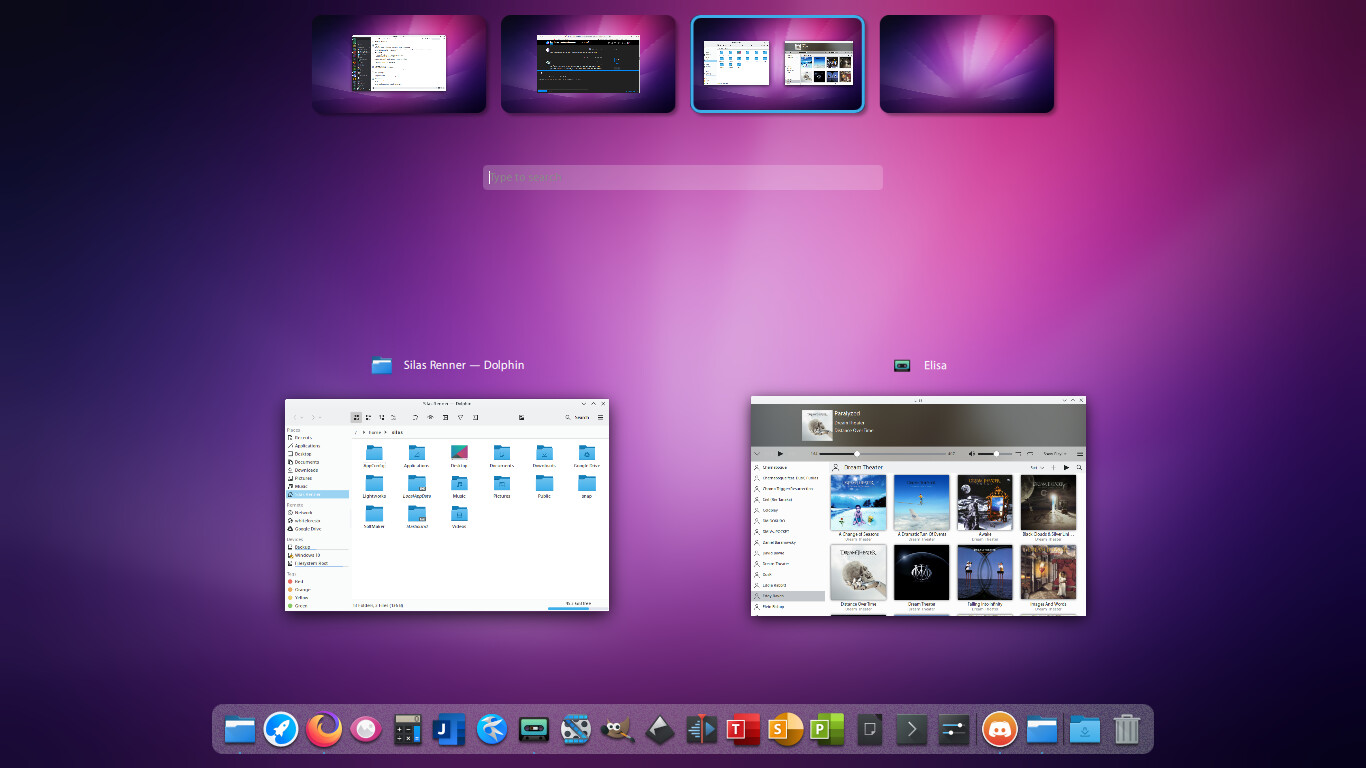Select the Dolphin file manager window preview
This screenshot has width=1366, height=768.
coord(447,505)
